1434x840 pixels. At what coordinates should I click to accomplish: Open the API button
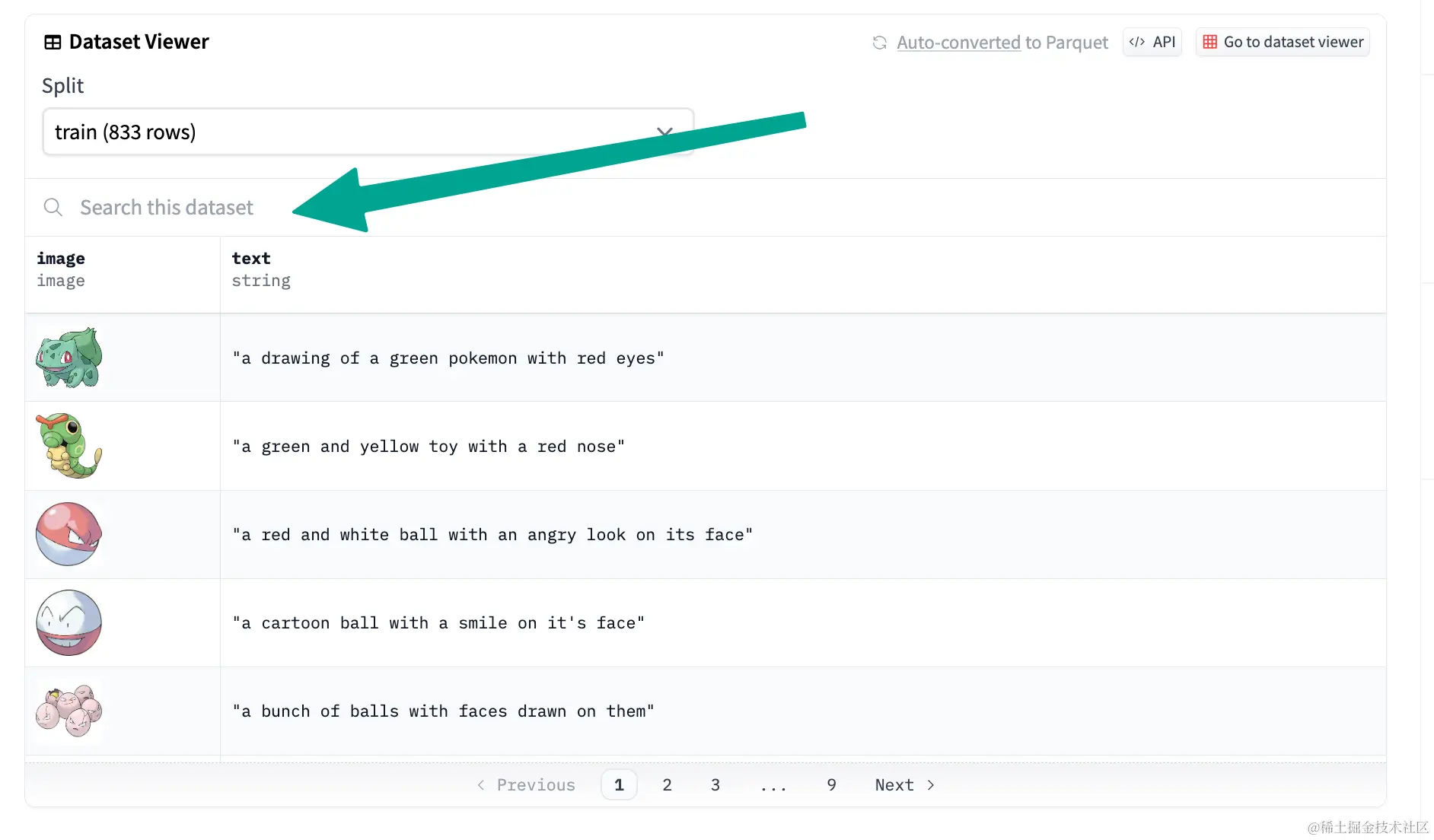[x=1152, y=42]
